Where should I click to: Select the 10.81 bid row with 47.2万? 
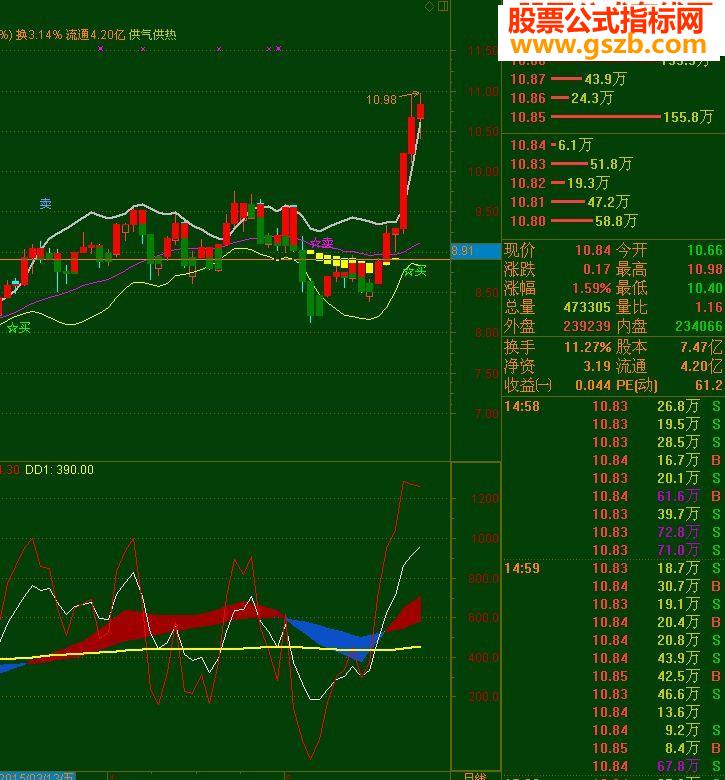(x=570, y=201)
